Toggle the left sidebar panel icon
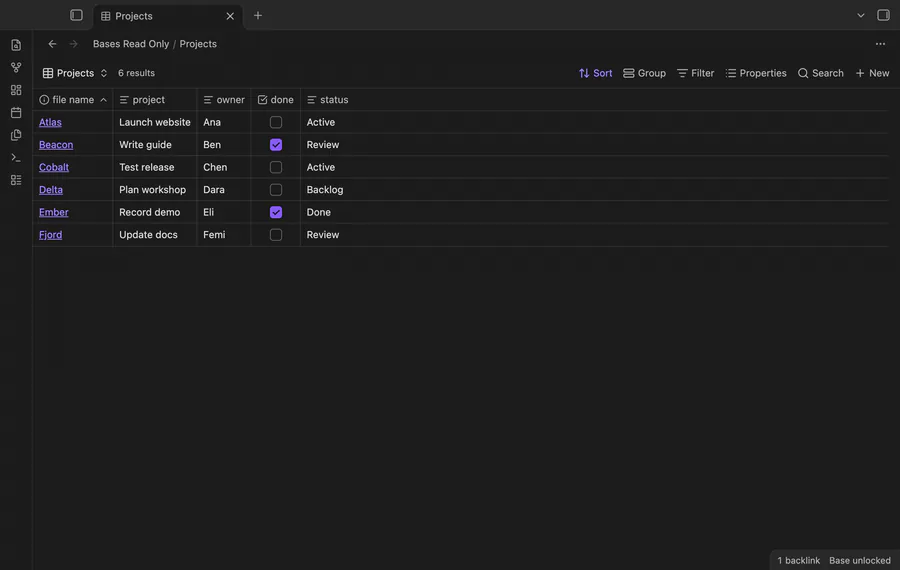 tap(76, 15)
